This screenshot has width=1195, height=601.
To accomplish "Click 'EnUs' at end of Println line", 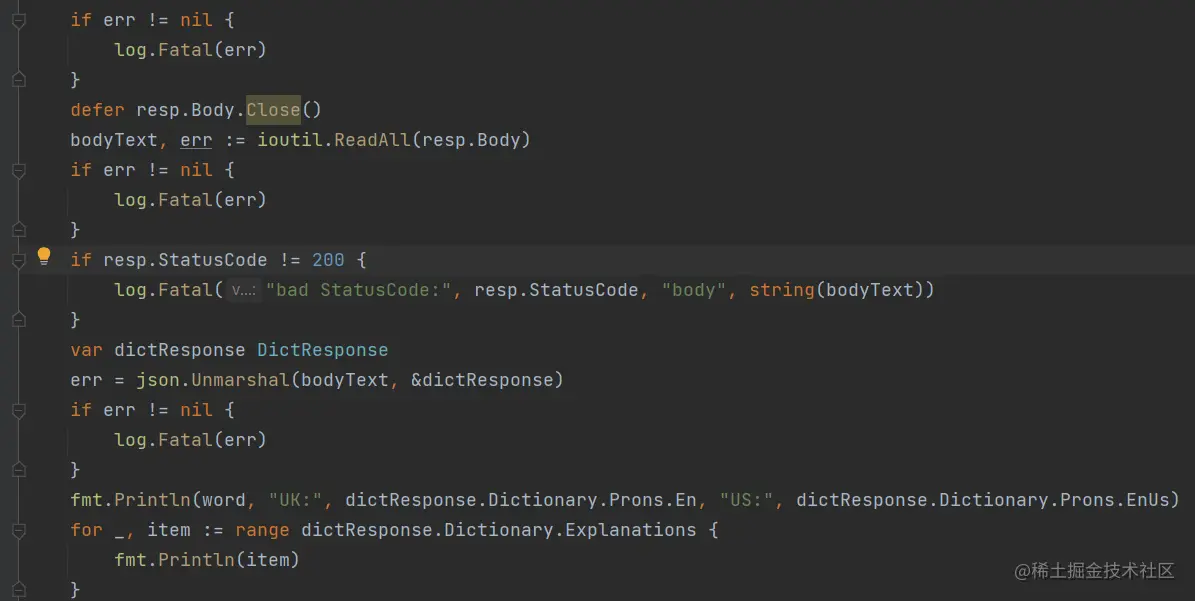I will tap(1147, 500).
